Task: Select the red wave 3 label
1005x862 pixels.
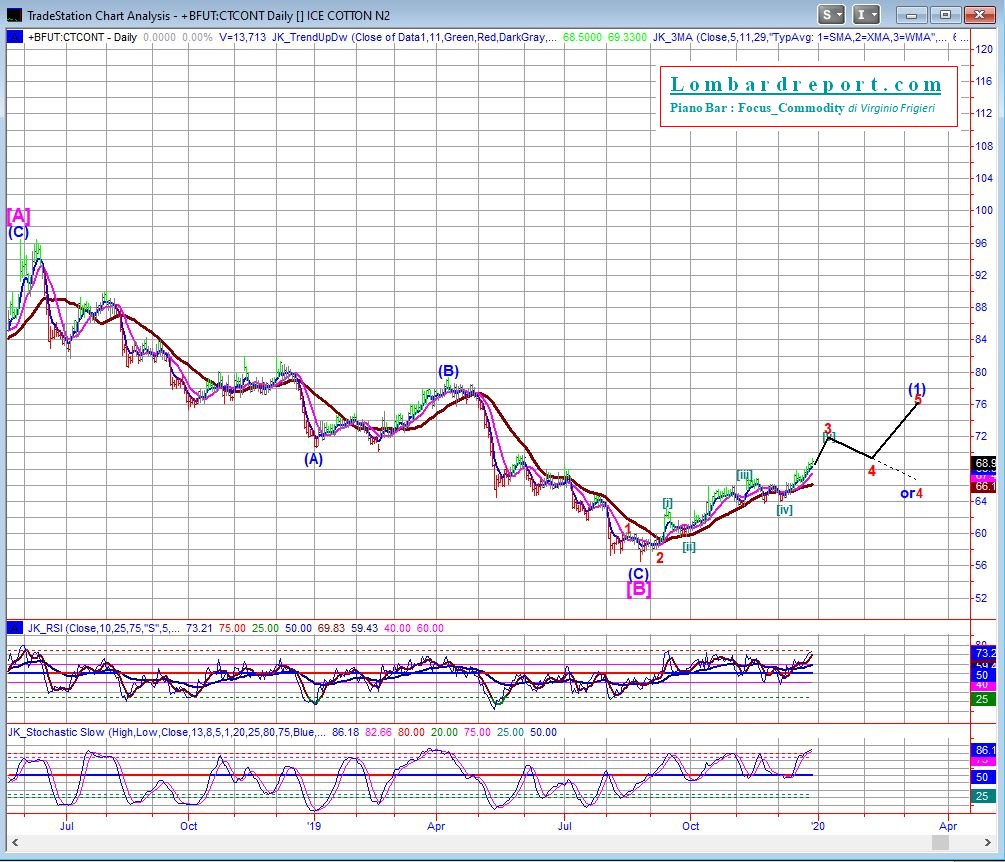Action: tap(827, 428)
